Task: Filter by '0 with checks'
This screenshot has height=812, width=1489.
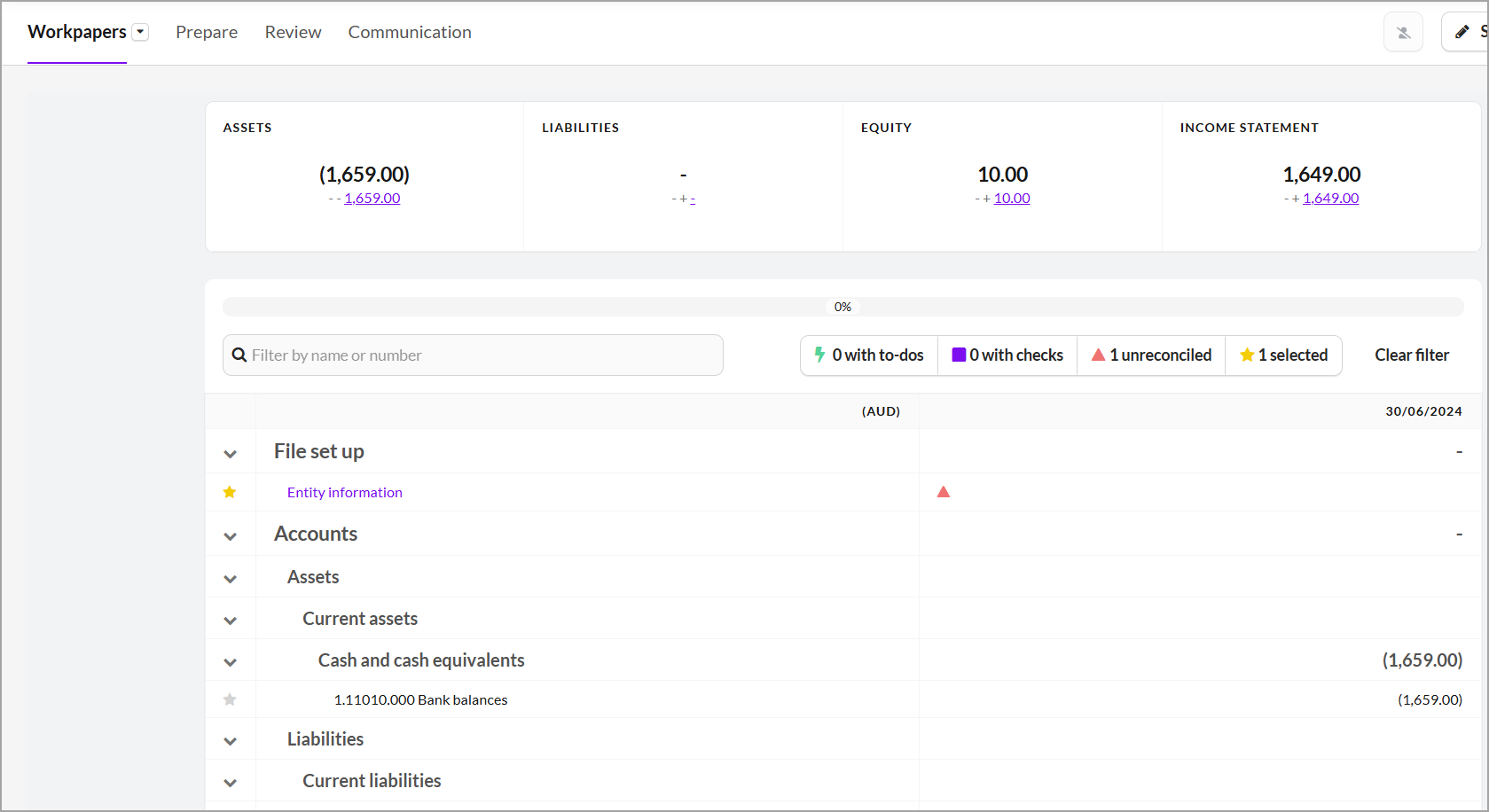Action: coord(1007,355)
